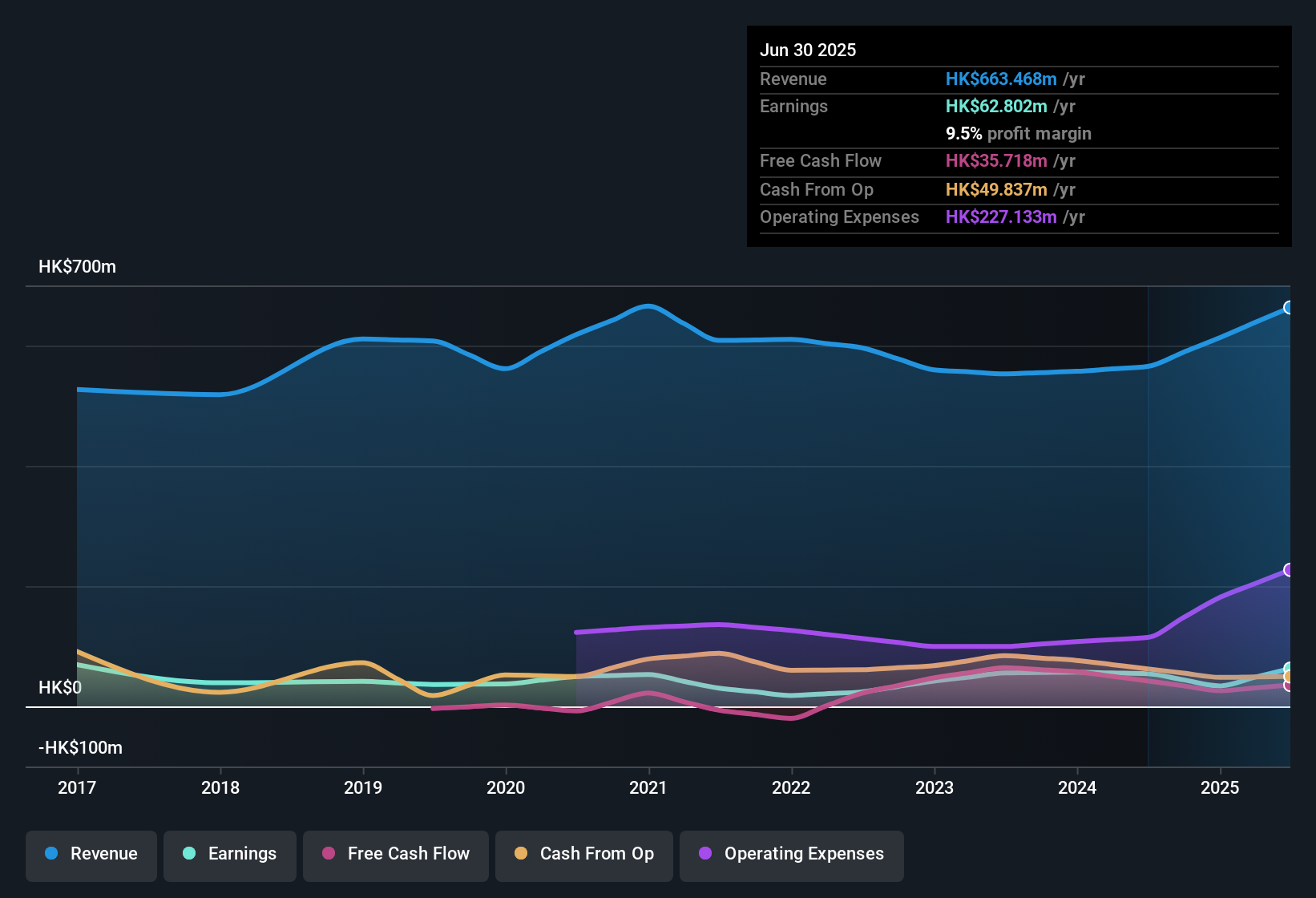
Task: Click the purple Operating Expenses legend dot
Action: pos(704,854)
